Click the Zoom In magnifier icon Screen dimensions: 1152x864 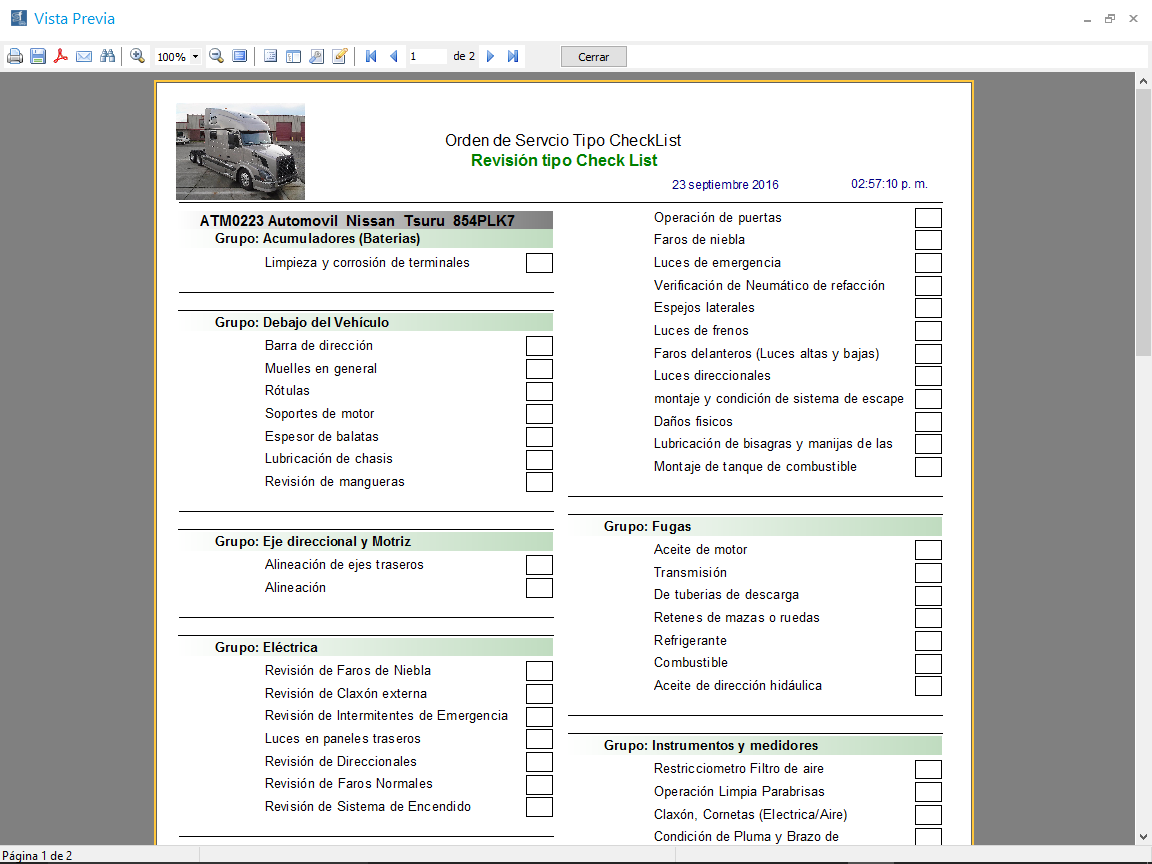tap(138, 56)
